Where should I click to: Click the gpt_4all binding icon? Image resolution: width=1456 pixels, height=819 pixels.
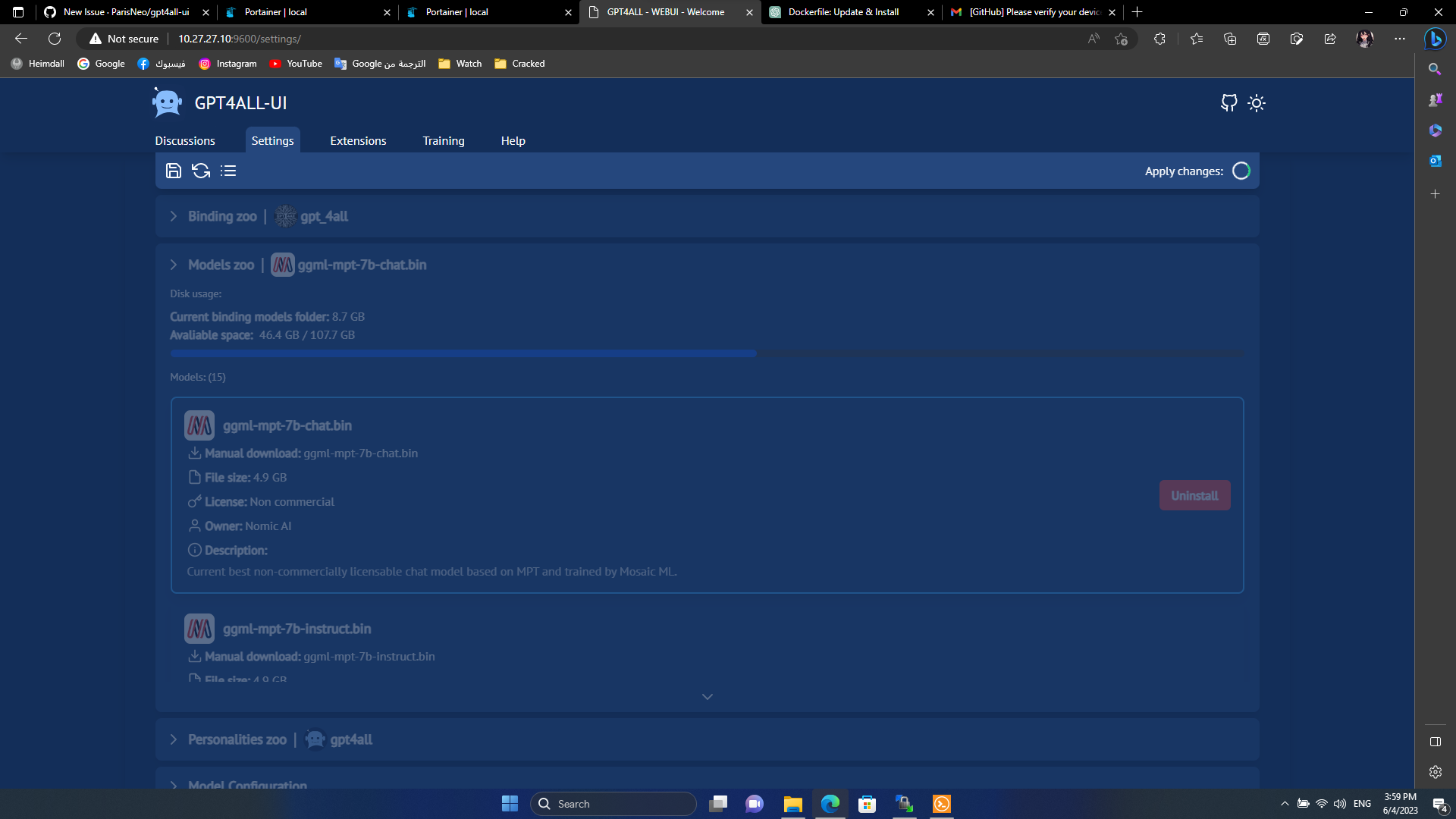coord(285,216)
